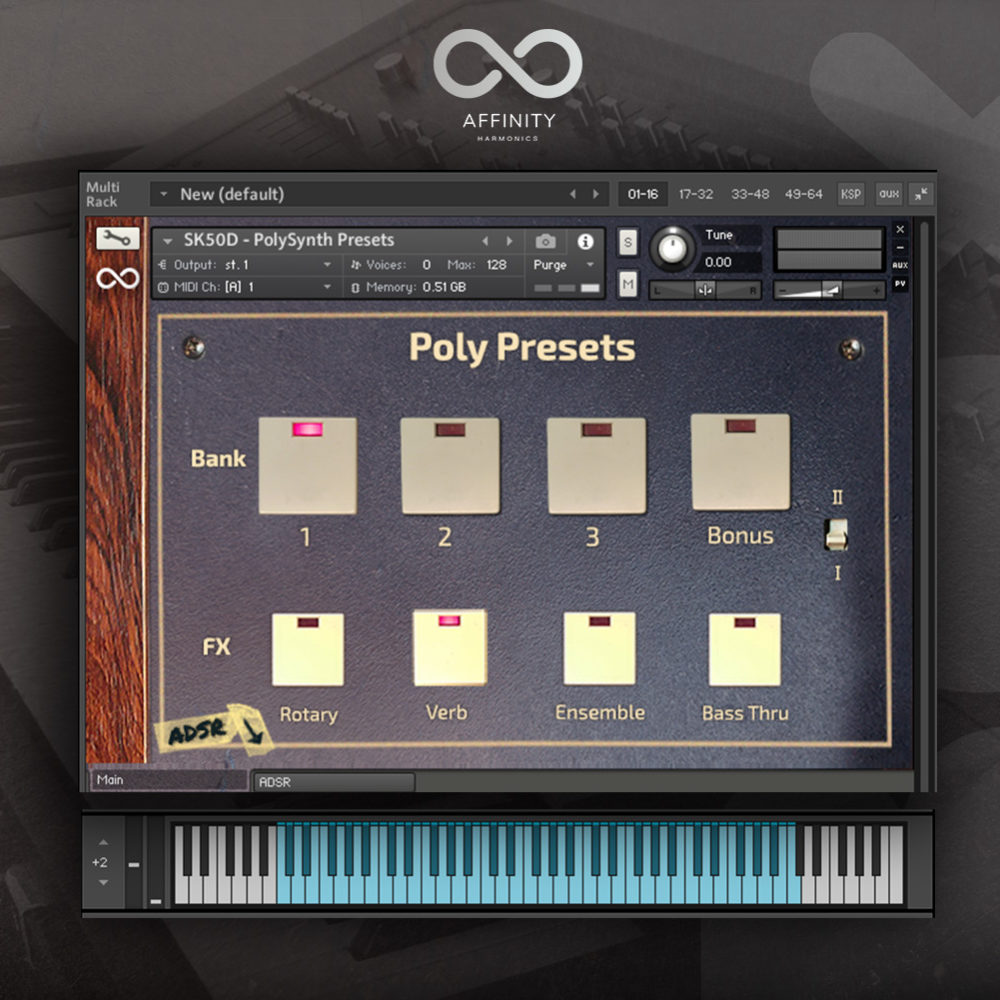Click the Tune knob
The width and height of the screenshot is (1000, 1000).
point(672,249)
